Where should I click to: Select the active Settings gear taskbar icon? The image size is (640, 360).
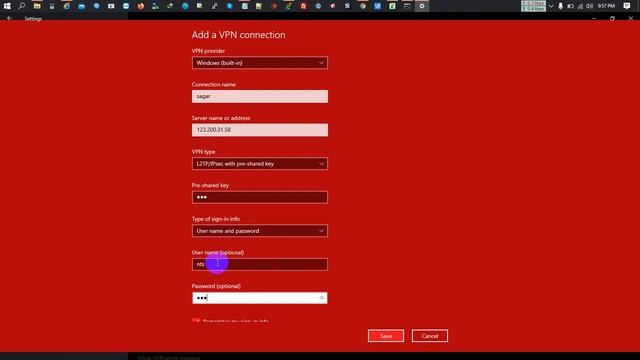click(422, 6)
